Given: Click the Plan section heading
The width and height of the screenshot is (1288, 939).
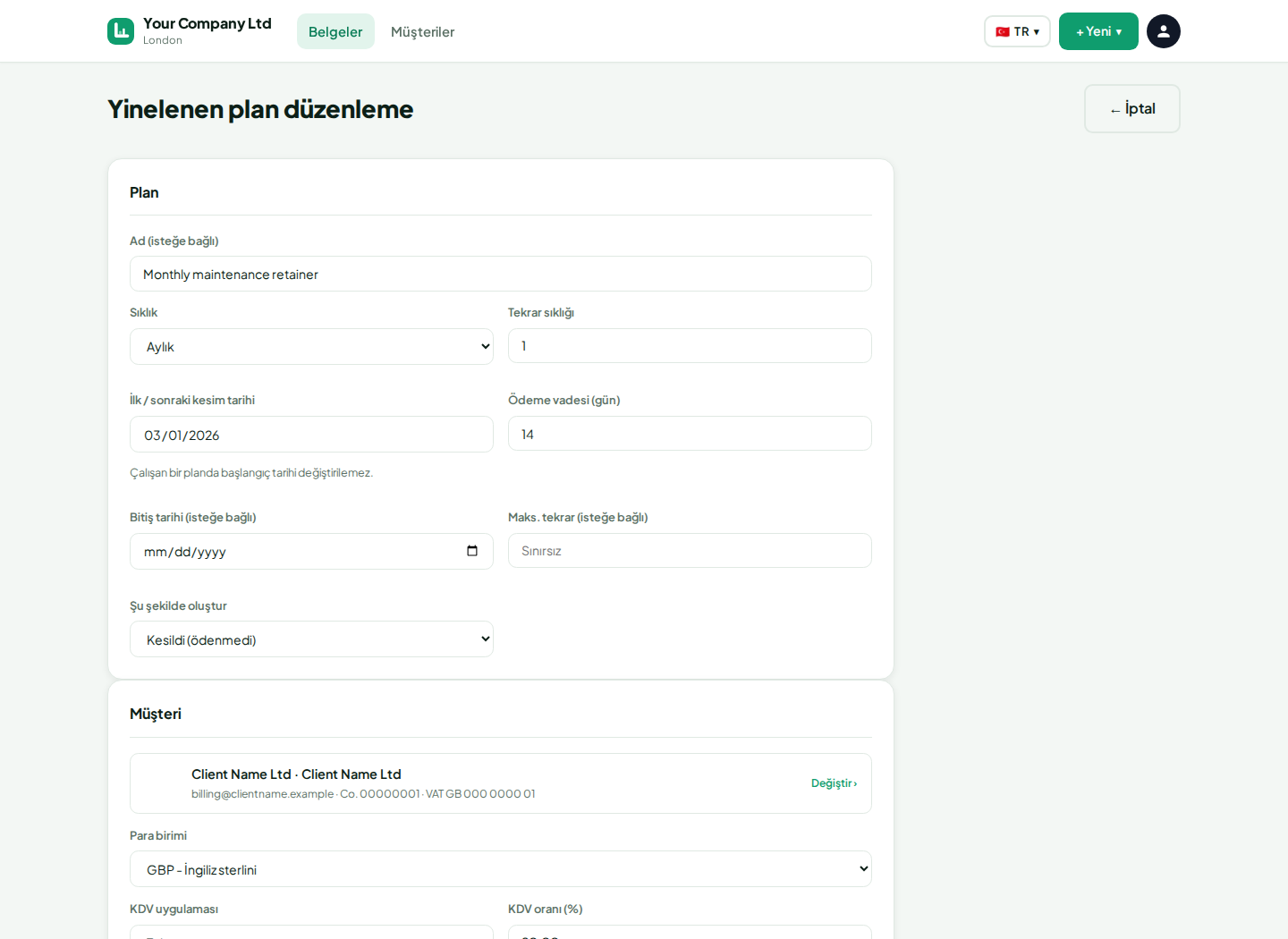Looking at the screenshot, I should tap(144, 192).
